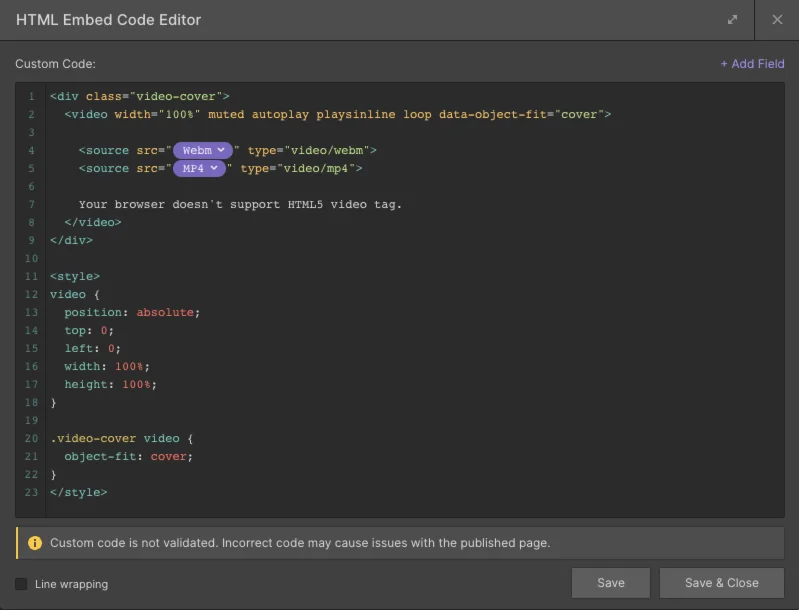Place cursor in the div class="video-cover" line
Image resolution: width=799 pixels, height=610 pixels.
pyautogui.click(x=140, y=96)
